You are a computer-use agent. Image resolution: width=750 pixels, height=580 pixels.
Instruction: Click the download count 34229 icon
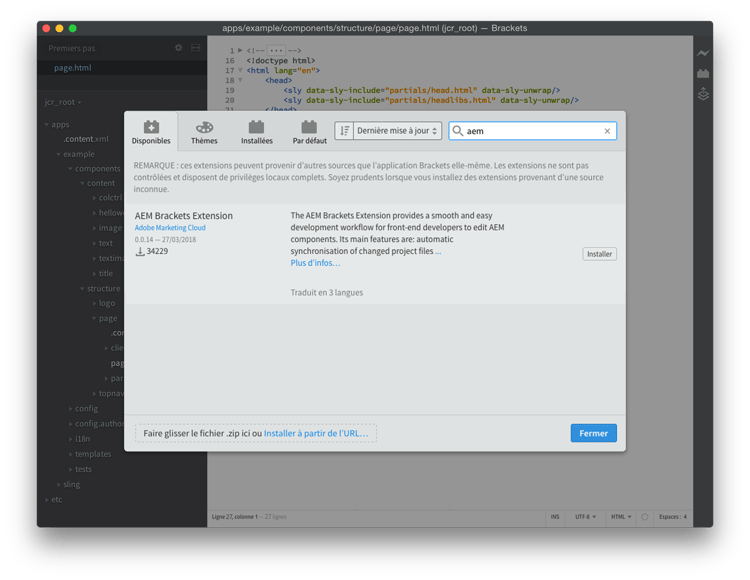(140, 252)
